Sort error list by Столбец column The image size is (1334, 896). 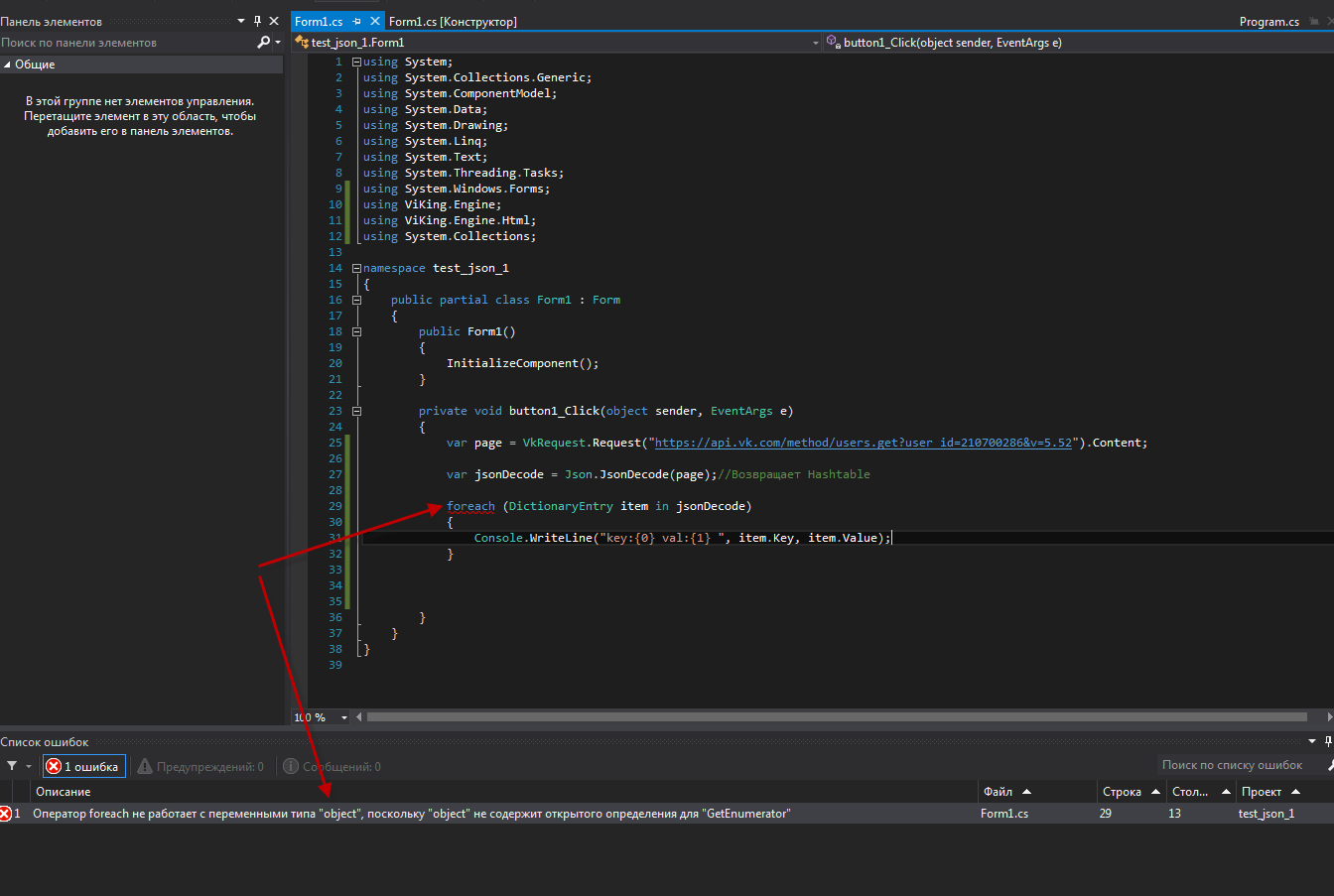click(x=1201, y=792)
